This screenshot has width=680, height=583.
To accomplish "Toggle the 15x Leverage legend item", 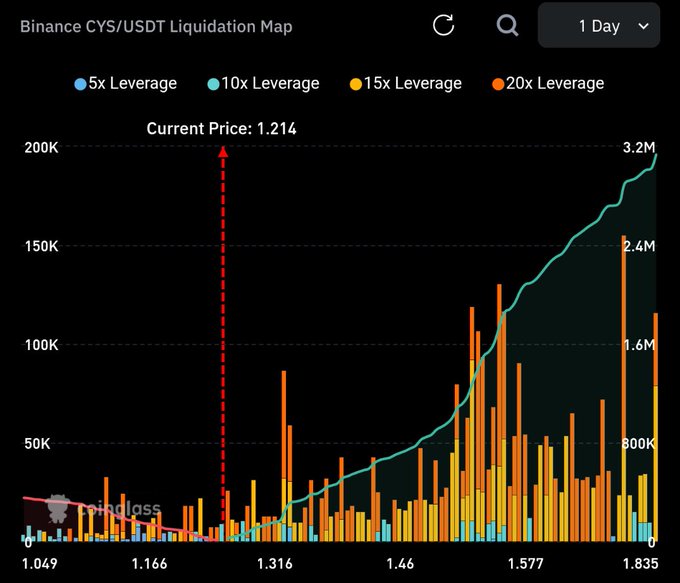I will click(x=405, y=83).
